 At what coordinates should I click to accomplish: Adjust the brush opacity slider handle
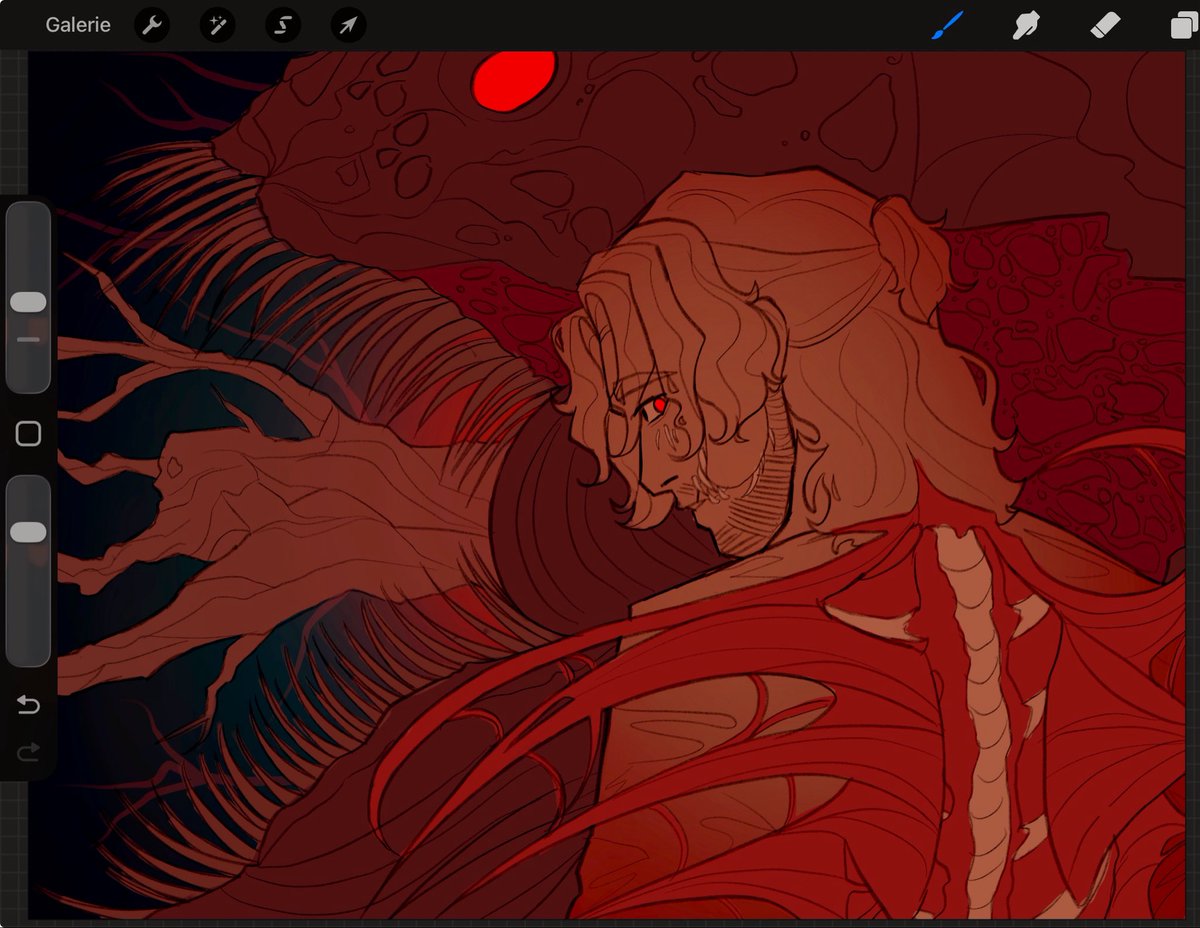point(28,532)
